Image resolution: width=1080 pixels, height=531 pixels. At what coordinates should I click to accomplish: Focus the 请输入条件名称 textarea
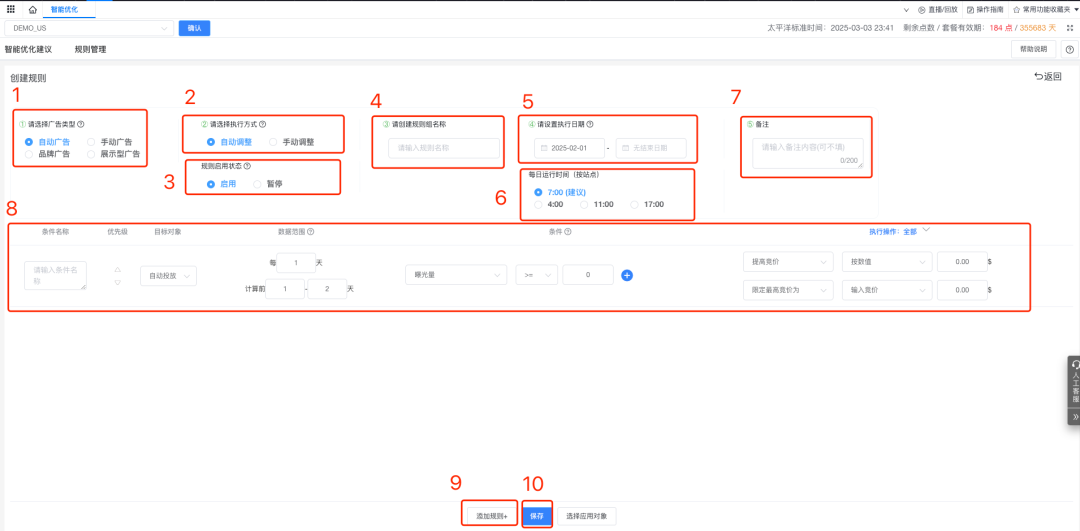coord(55,275)
